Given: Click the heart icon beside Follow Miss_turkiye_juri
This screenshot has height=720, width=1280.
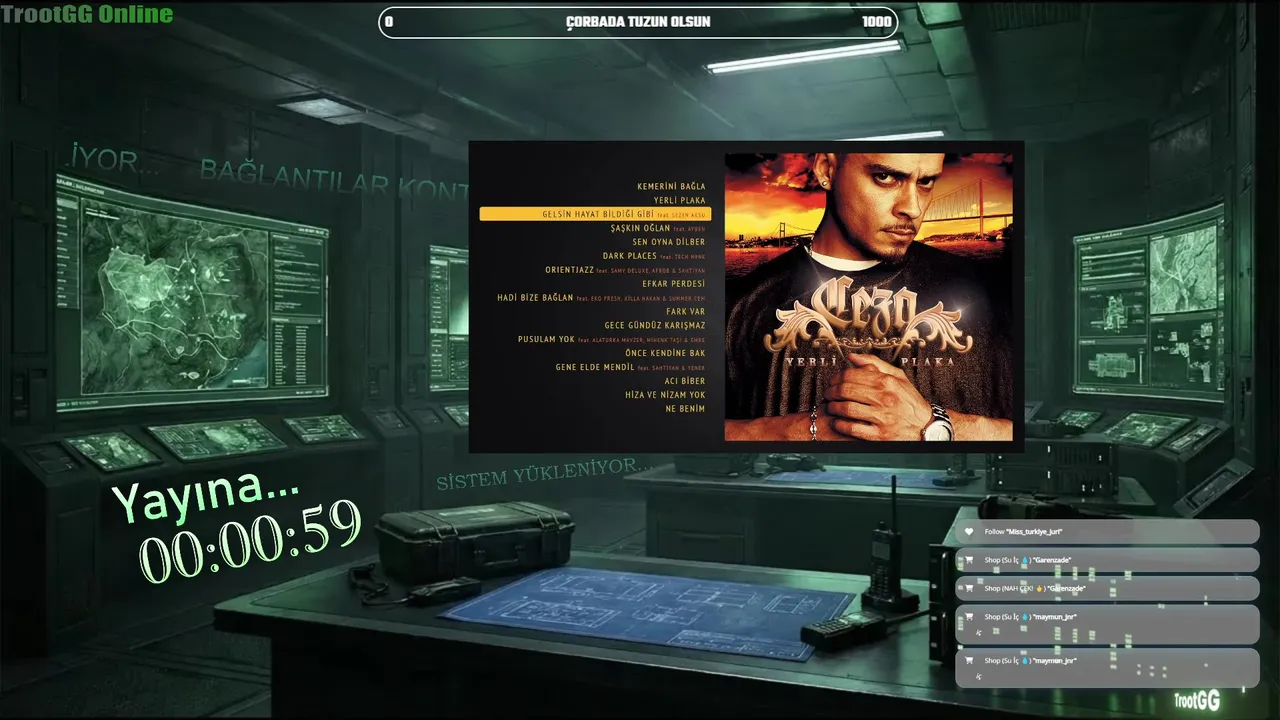Looking at the screenshot, I should pos(968,532).
